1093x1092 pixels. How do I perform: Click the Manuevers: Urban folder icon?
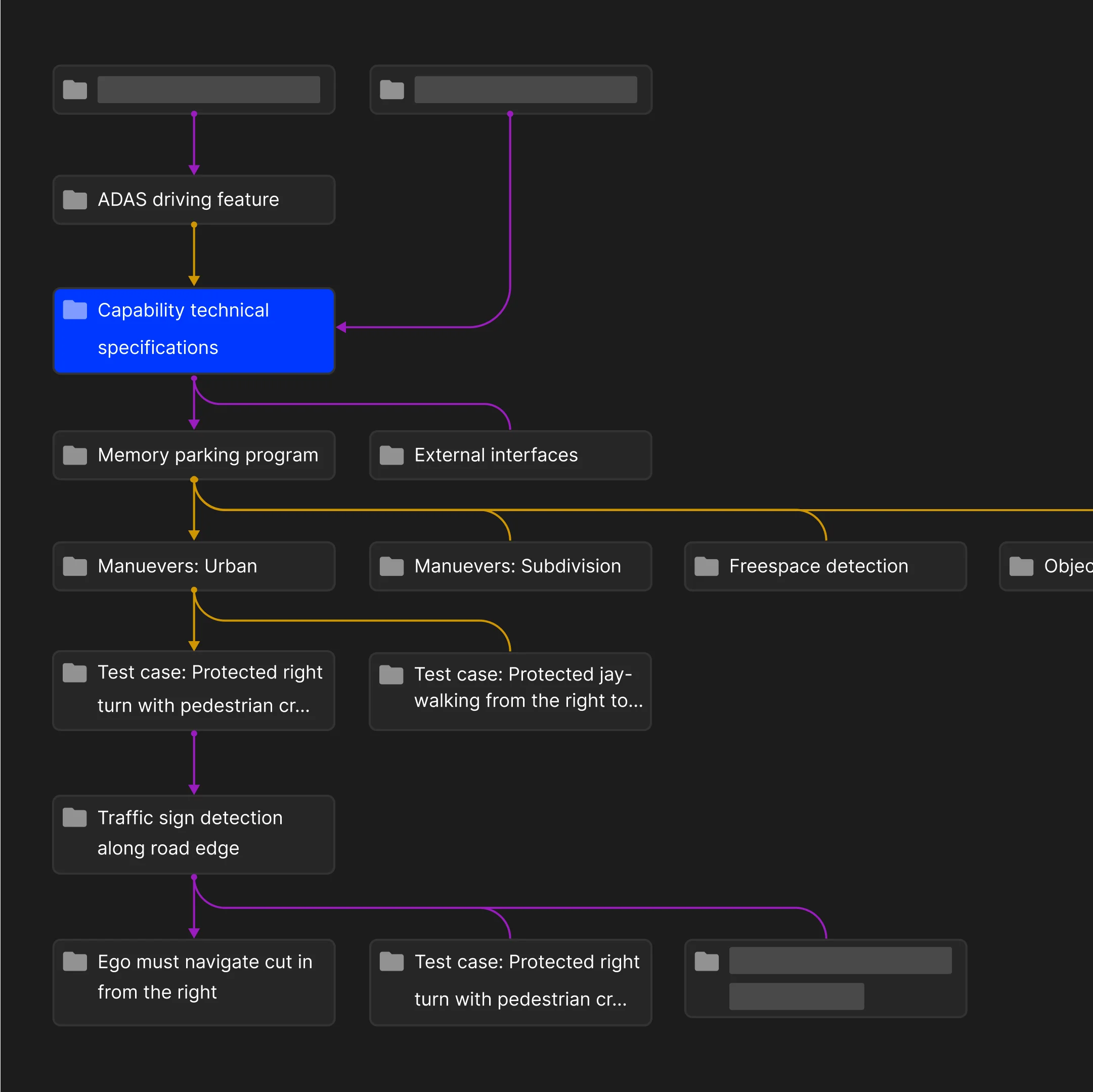75,566
